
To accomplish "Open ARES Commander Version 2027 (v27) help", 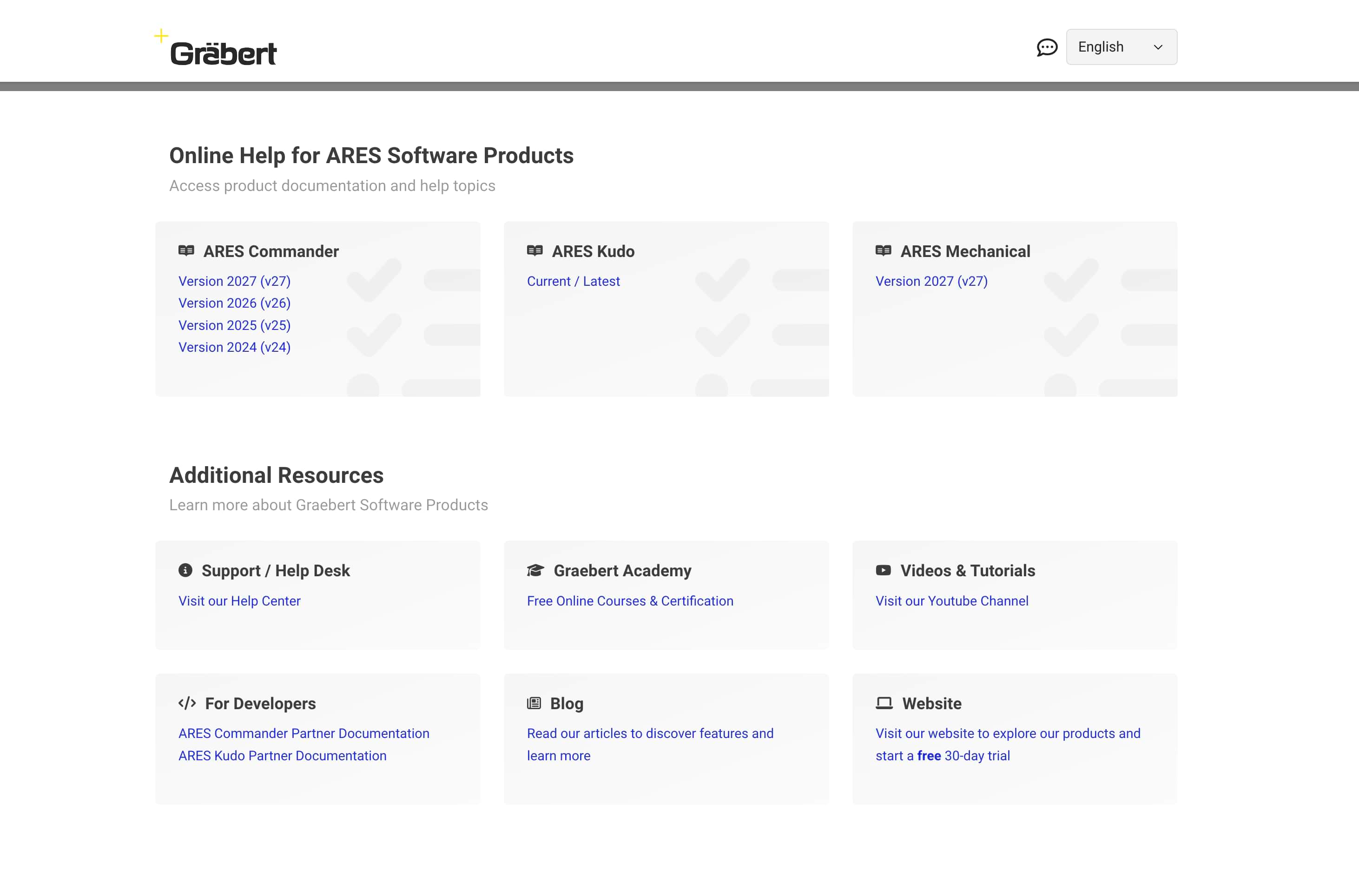I will click(234, 281).
